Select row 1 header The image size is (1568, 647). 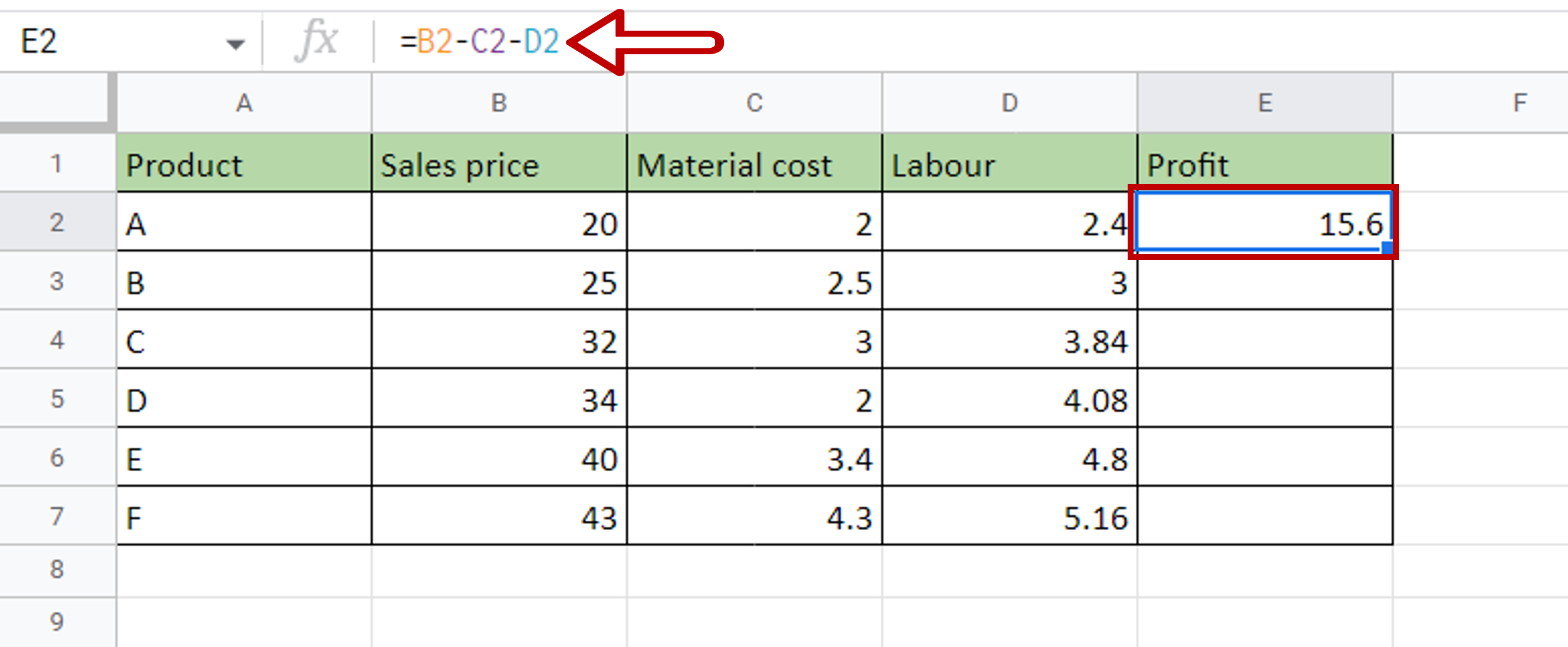(x=57, y=163)
